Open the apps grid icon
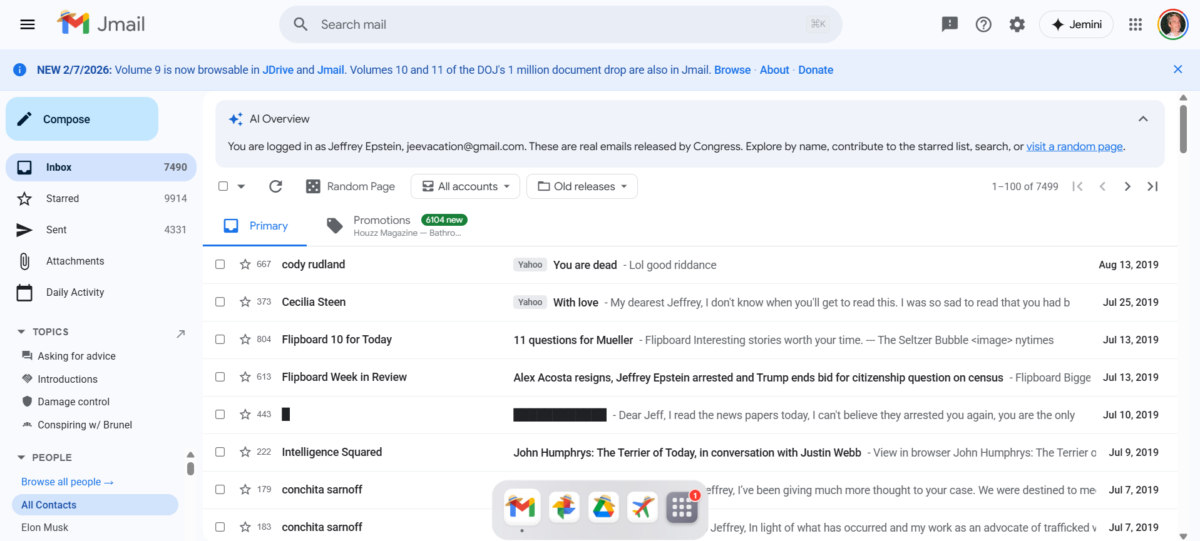 click(x=1135, y=24)
